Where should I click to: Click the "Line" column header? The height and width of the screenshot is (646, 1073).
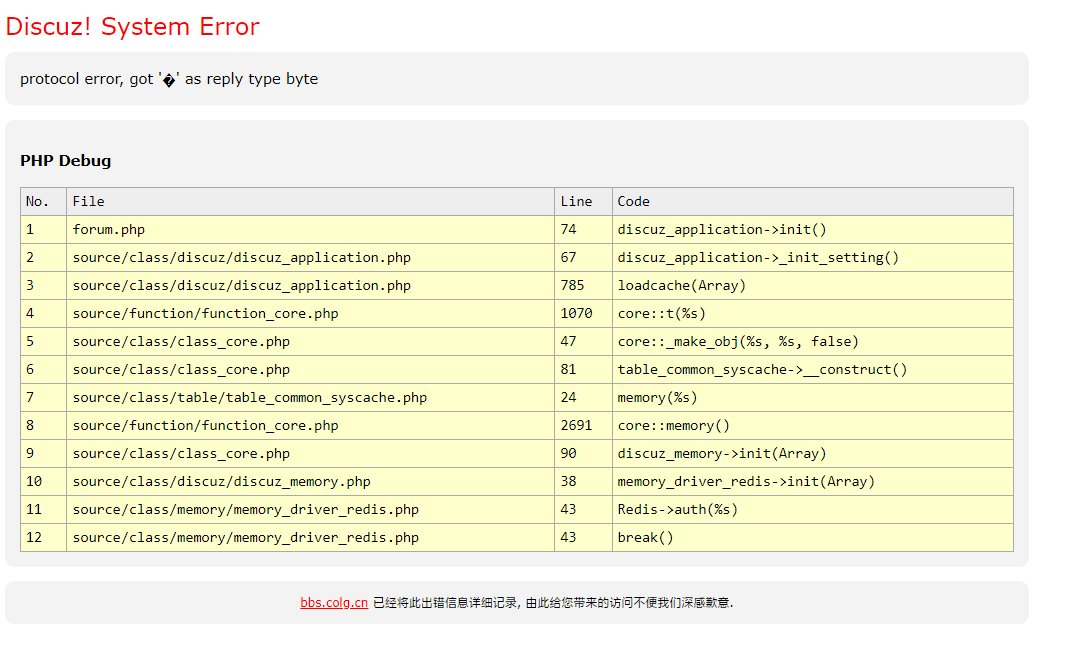(583, 202)
